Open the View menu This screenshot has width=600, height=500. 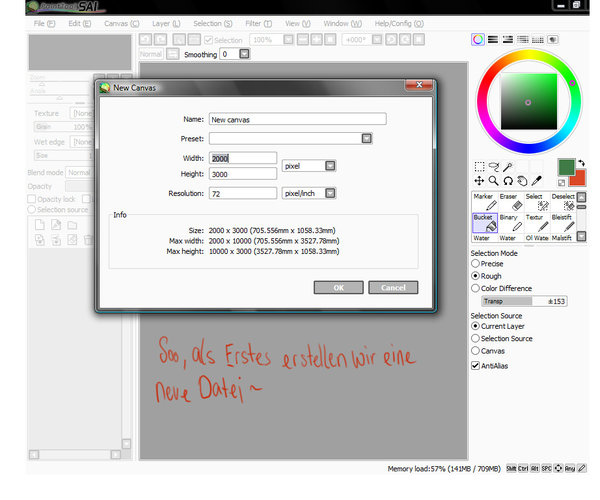pyautogui.click(x=298, y=23)
